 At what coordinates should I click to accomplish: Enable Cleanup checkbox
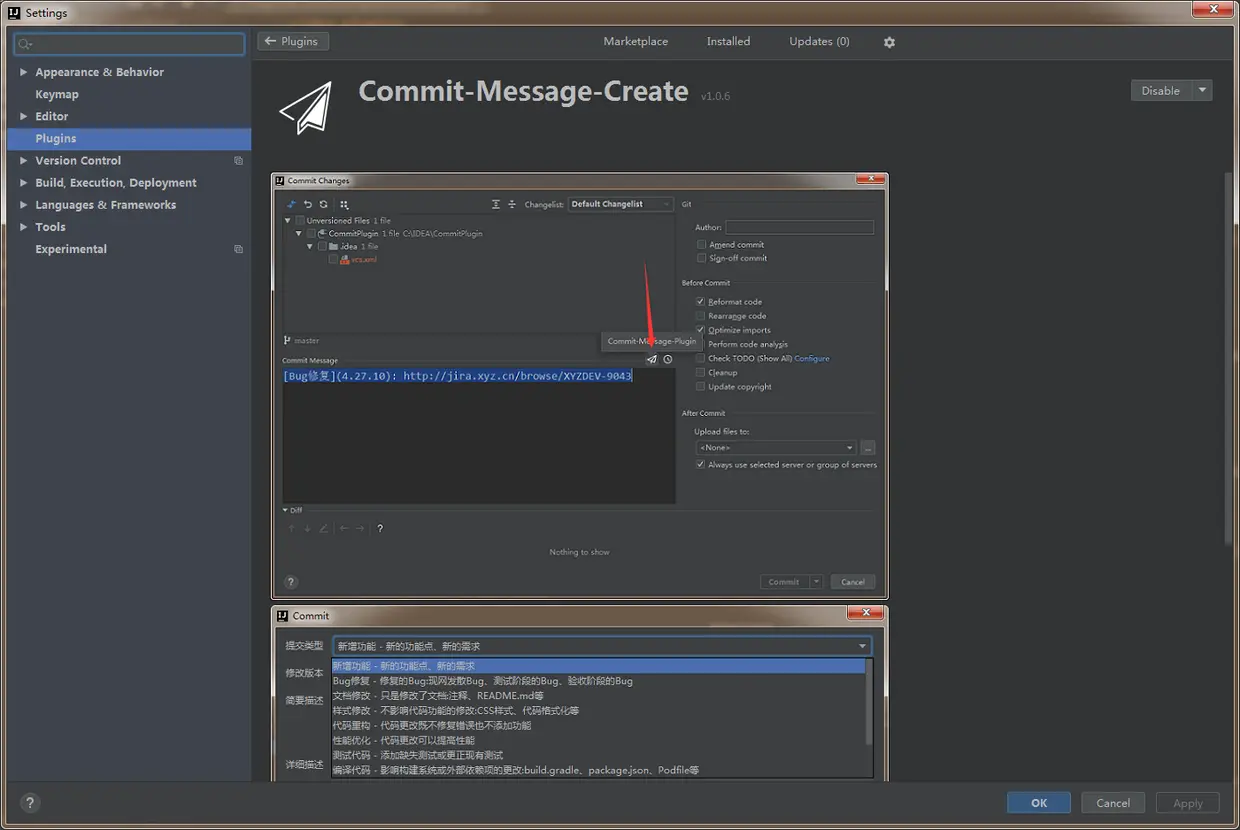coord(701,372)
